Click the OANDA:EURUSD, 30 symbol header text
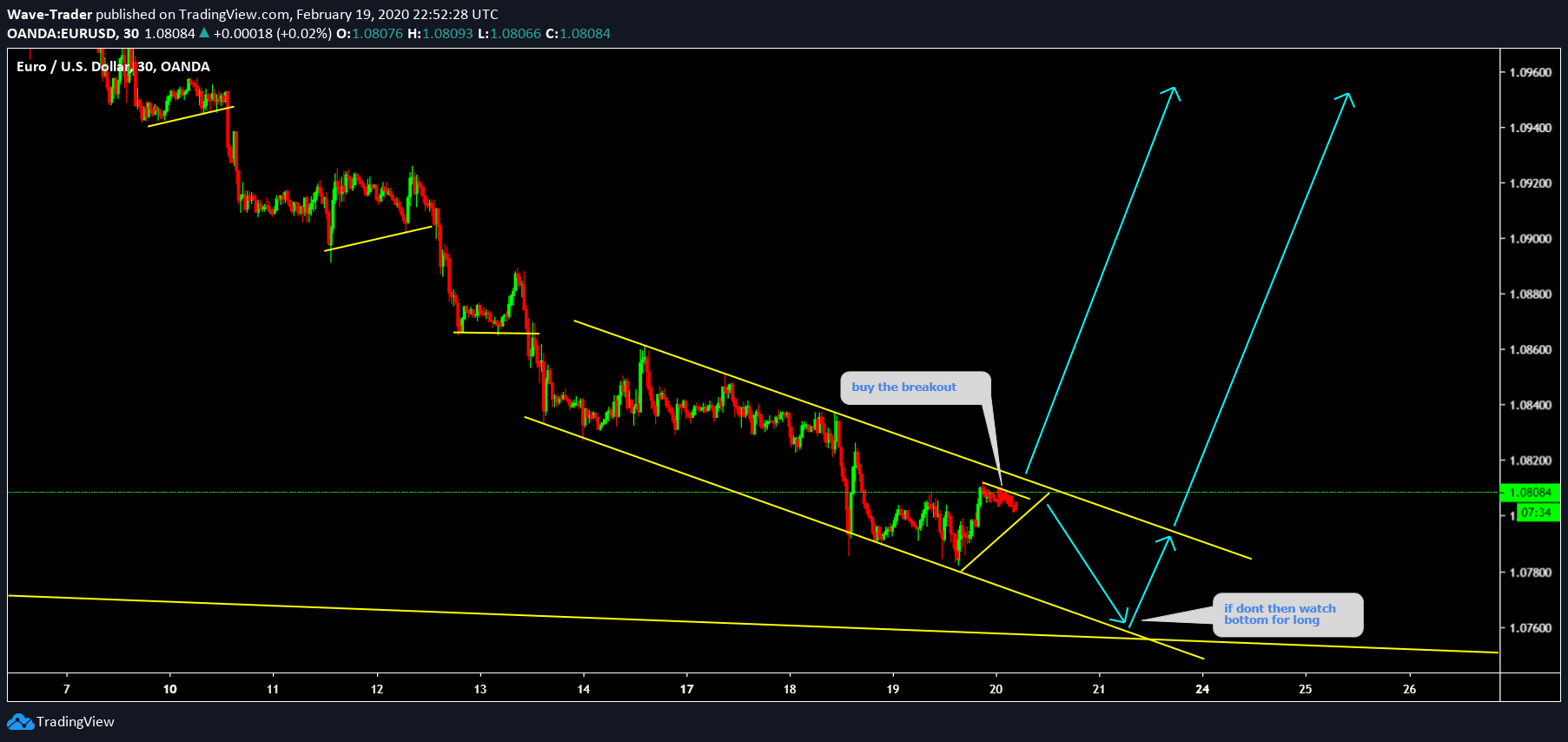 pyautogui.click(x=73, y=34)
